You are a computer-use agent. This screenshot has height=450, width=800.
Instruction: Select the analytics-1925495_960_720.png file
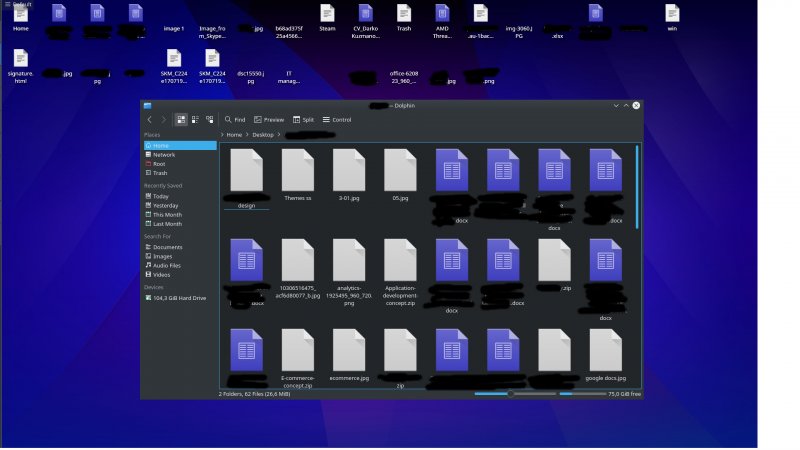(349, 272)
